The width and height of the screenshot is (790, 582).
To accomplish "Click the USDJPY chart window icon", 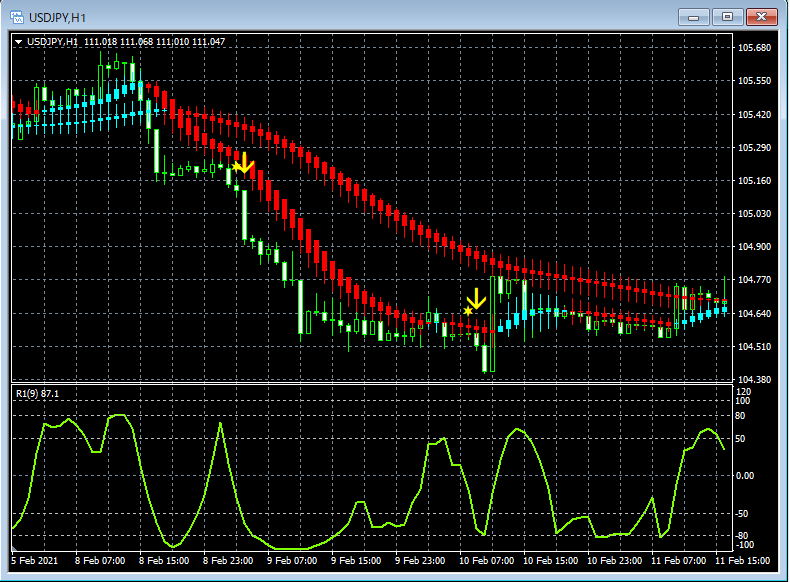I will (17, 18).
